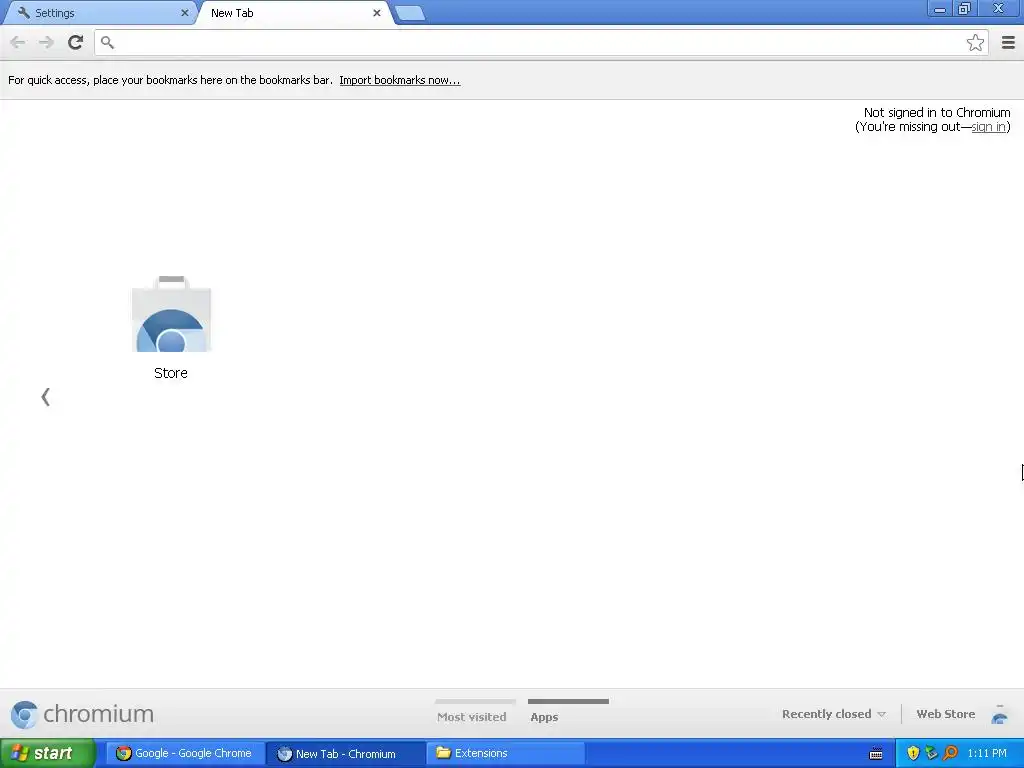The width and height of the screenshot is (1024, 768).
Task: Close the New Tab tab
Action: point(377,12)
